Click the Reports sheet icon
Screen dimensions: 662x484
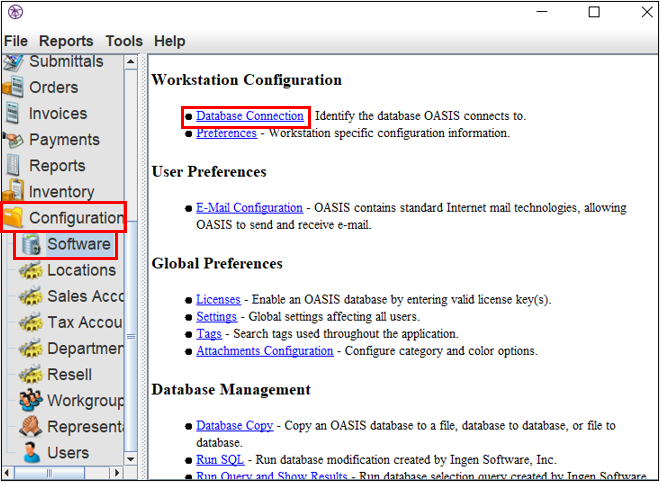coord(13,166)
